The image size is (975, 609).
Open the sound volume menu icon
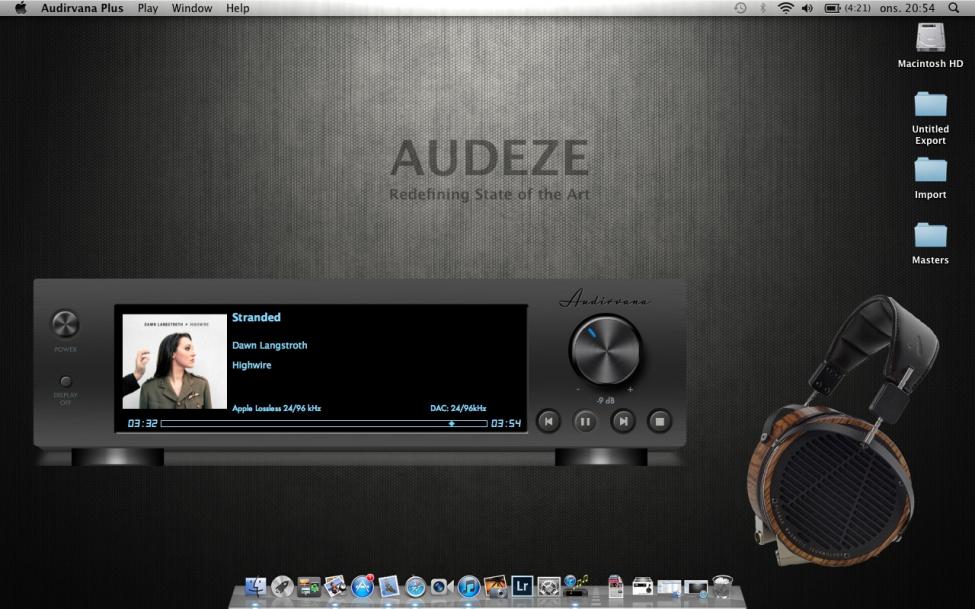807,8
